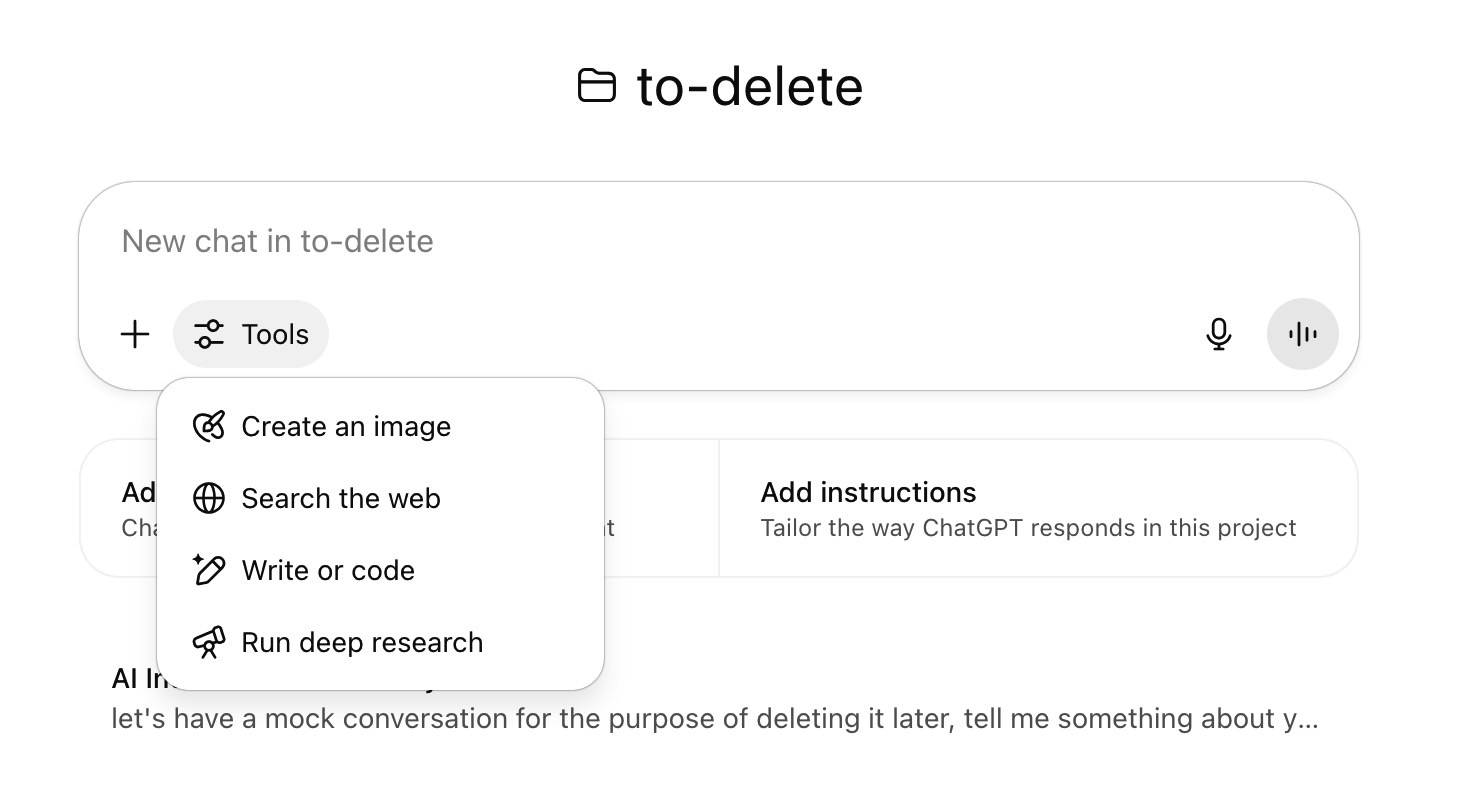Click the to-delete project title
Screen dimensions: 1458x802
point(750,86)
